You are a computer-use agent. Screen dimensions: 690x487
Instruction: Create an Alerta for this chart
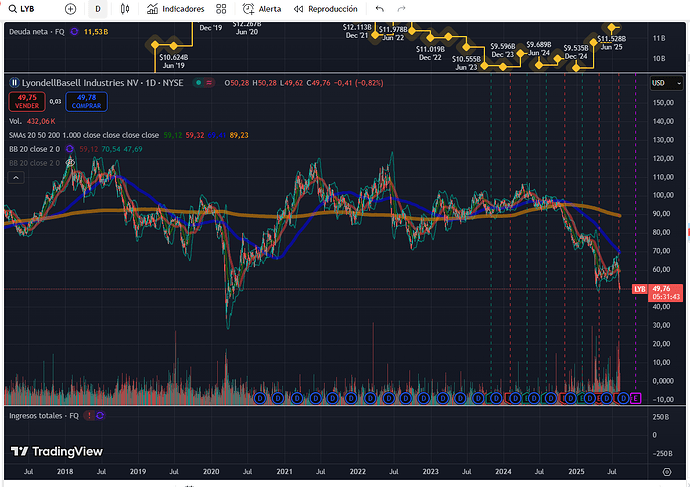pyautogui.click(x=262, y=9)
